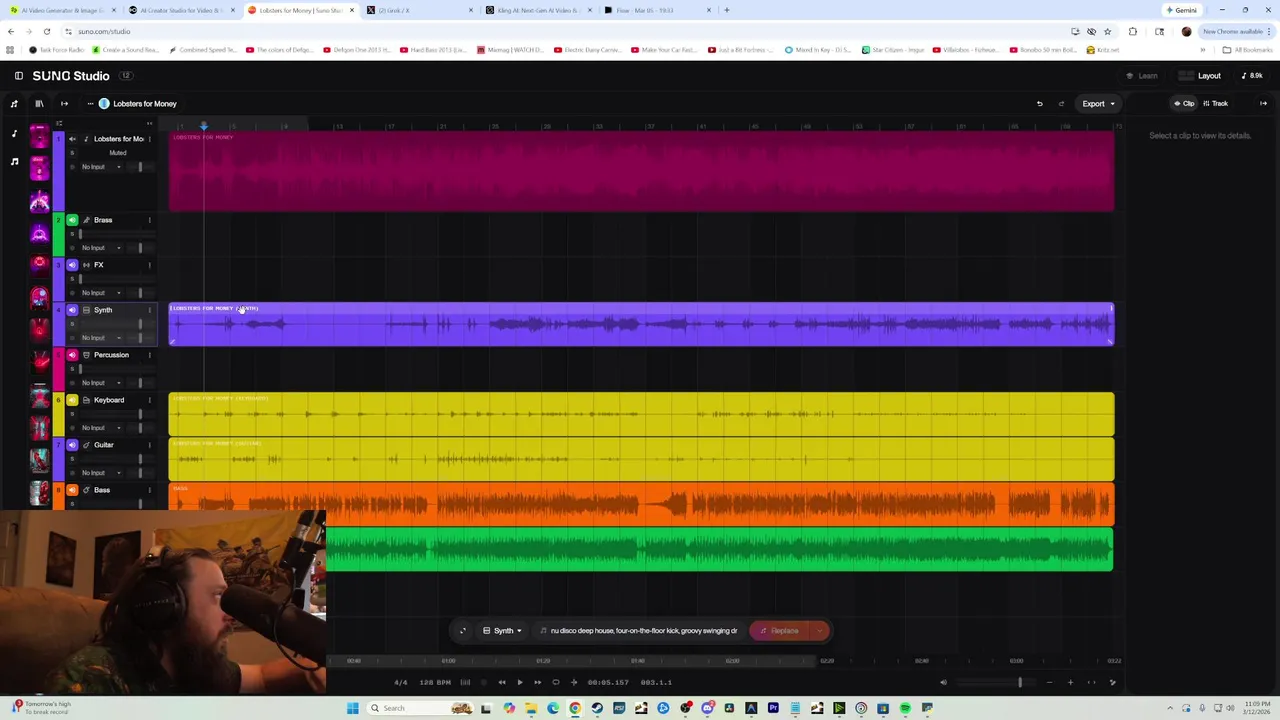Mute the Synth track
Image resolution: width=1280 pixels, height=720 pixels.
(72, 310)
